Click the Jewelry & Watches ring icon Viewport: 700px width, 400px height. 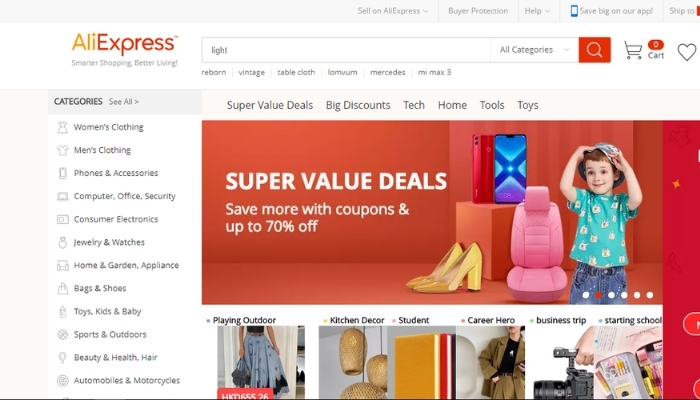point(62,242)
